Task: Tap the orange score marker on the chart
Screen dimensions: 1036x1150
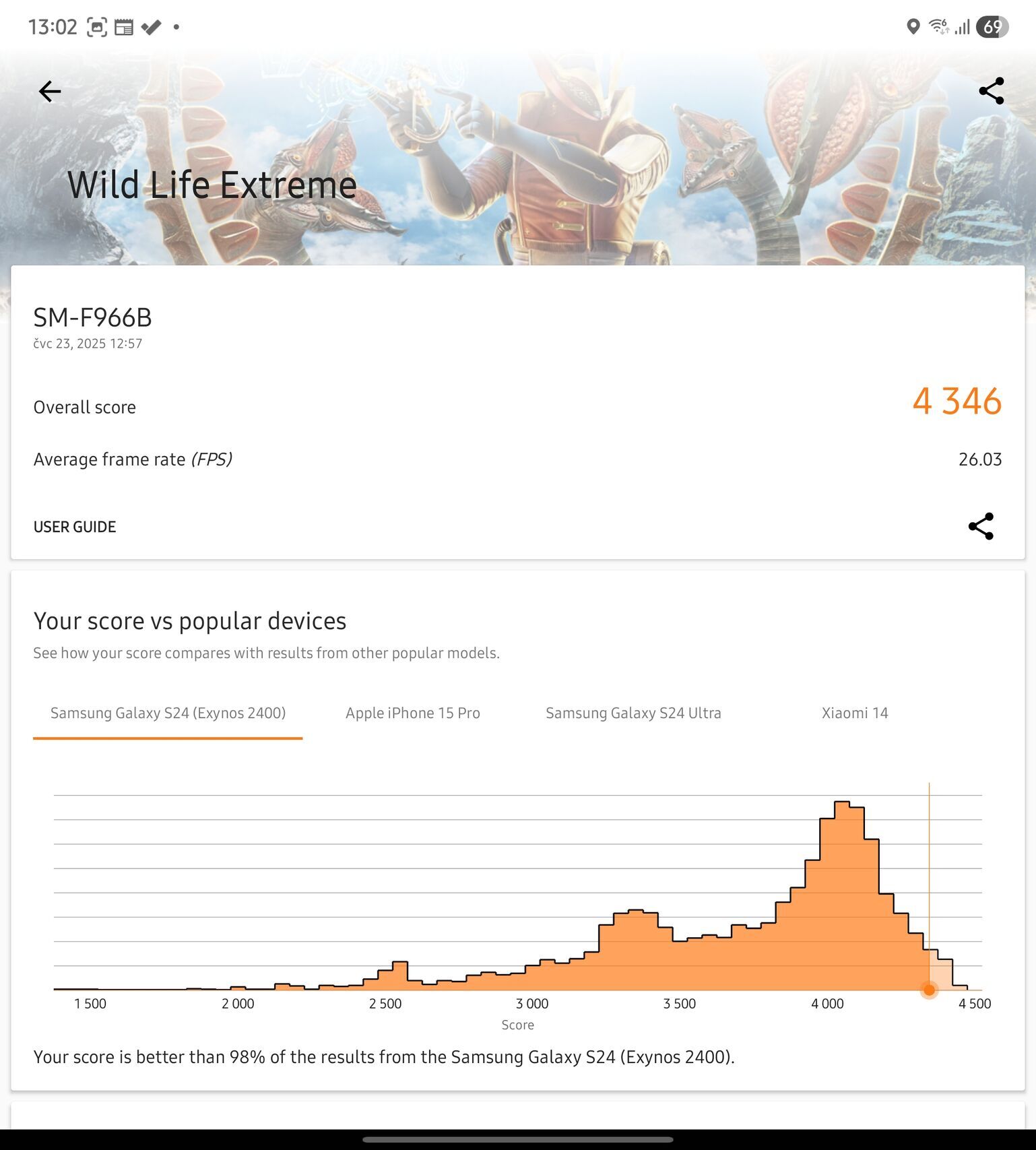Action: [x=929, y=990]
